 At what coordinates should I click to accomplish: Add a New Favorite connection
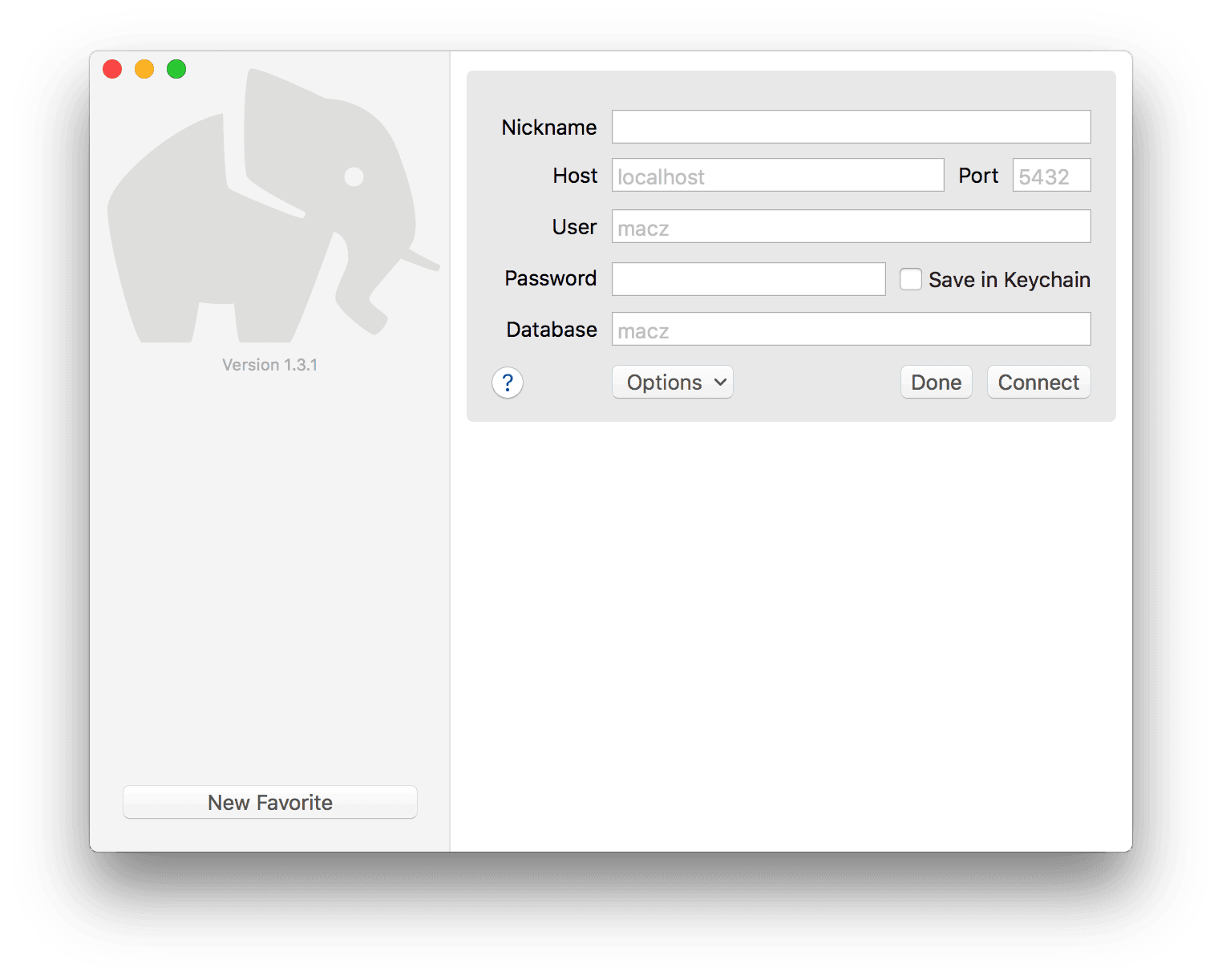[270, 802]
